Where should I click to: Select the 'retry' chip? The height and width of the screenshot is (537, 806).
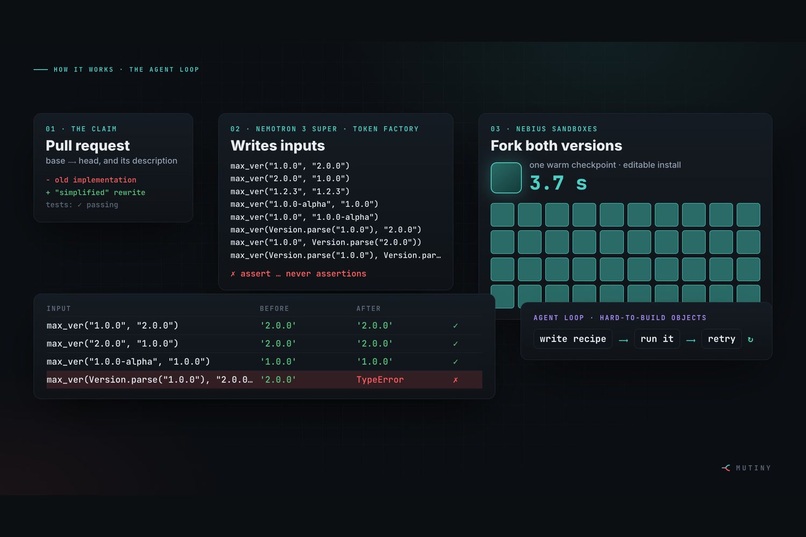point(721,339)
